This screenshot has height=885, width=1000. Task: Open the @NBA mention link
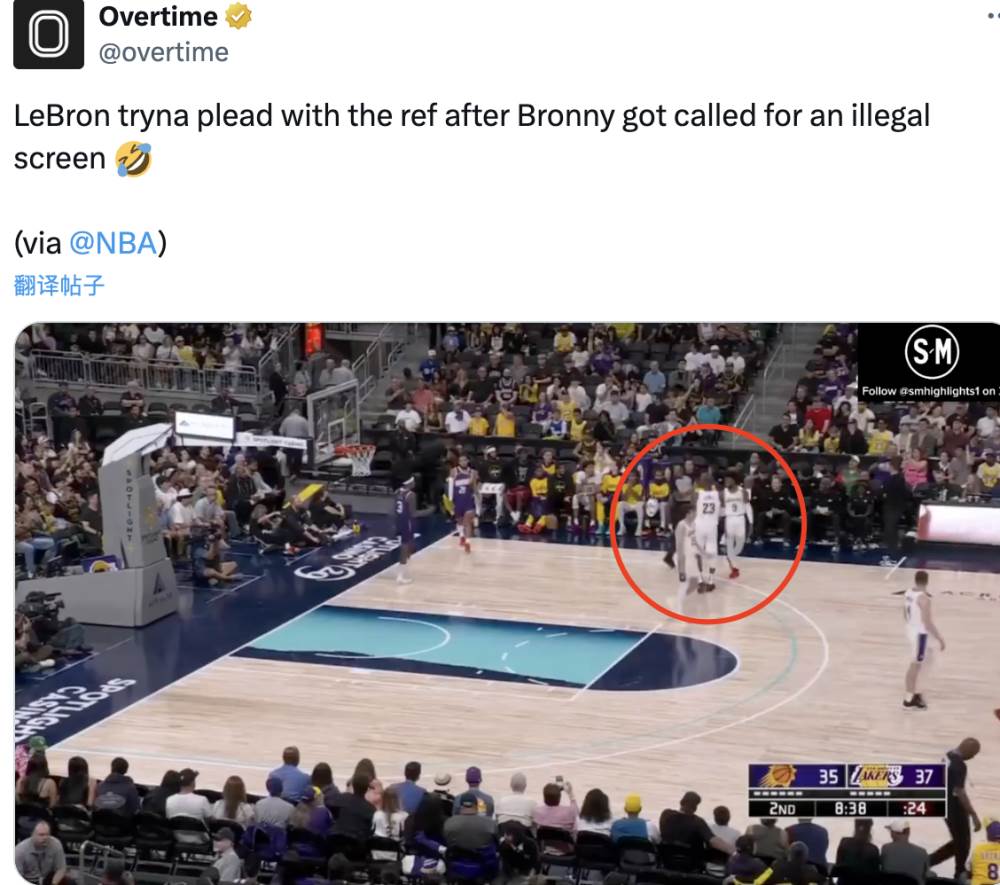pyautogui.click(x=113, y=243)
